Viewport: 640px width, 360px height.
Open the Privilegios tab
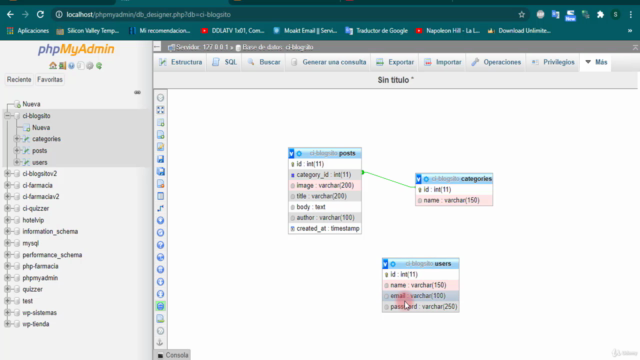(x=553, y=62)
